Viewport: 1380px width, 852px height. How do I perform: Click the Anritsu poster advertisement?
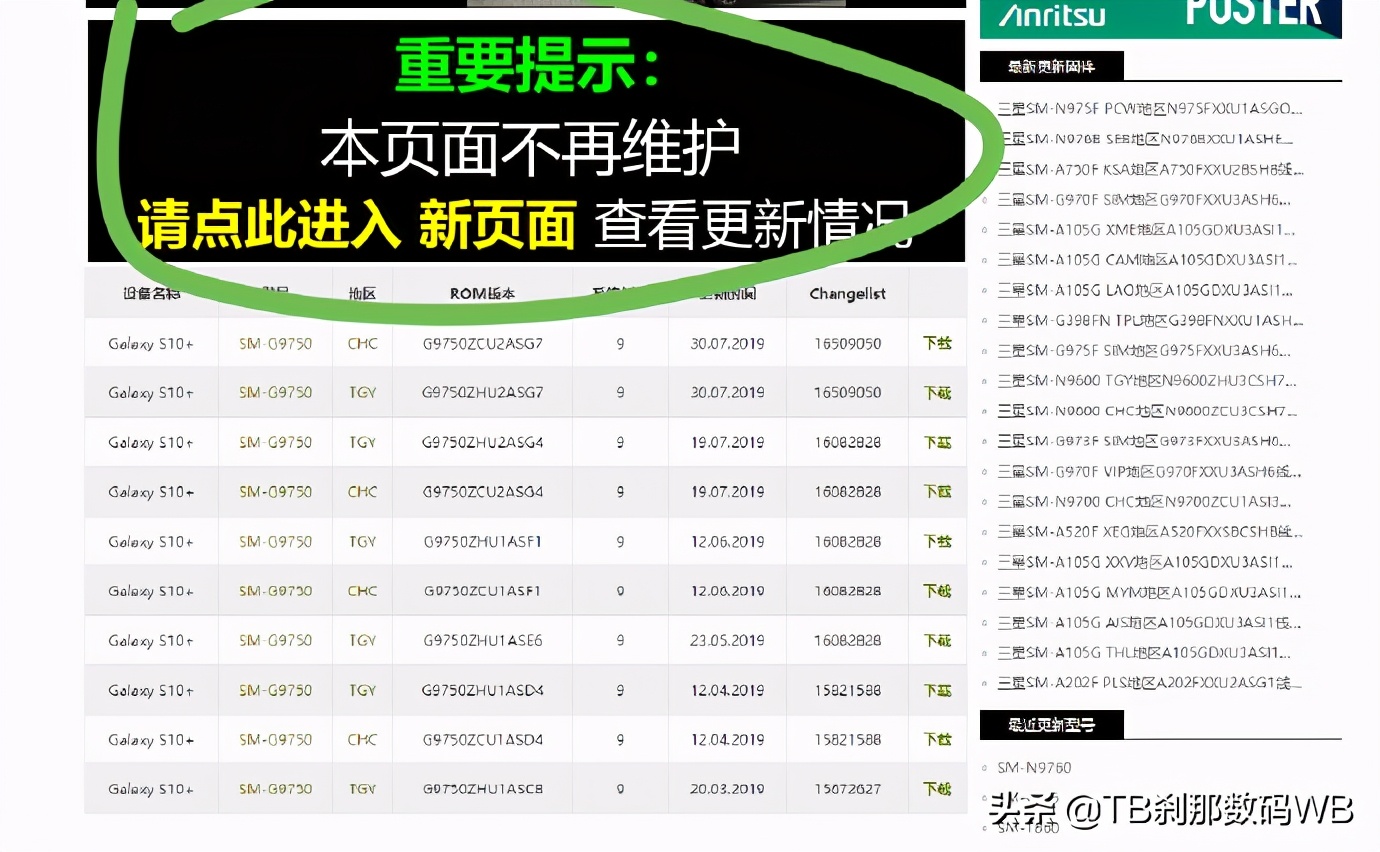pos(1160,19)
